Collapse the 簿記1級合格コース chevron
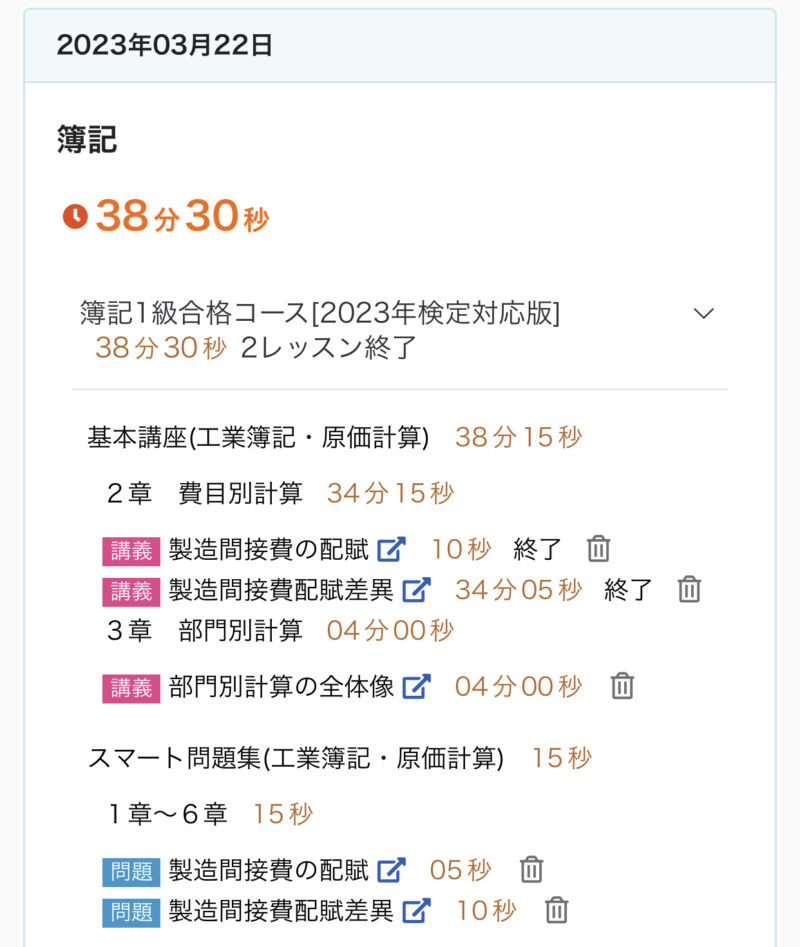The height and width of the screenshot is (947, 800). pyautogui.click(x=704, y=313)
